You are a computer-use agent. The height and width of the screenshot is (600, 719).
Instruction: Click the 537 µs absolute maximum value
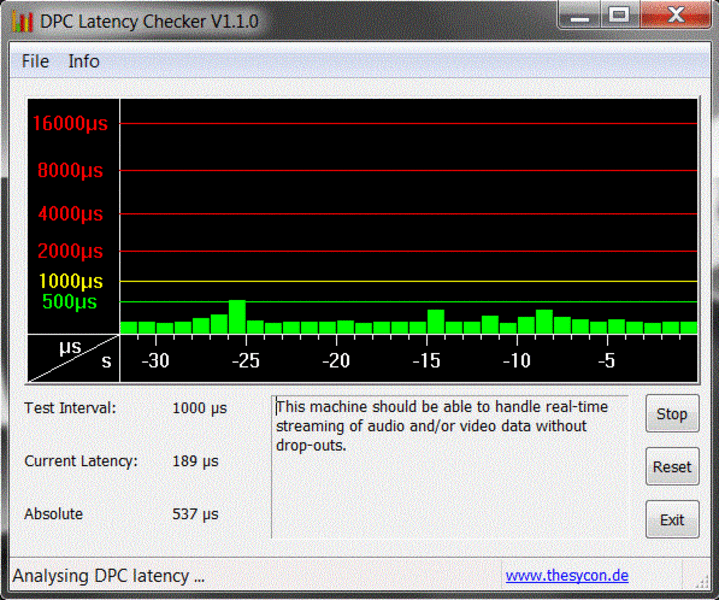pyautogui.click(x=195, y=514)
